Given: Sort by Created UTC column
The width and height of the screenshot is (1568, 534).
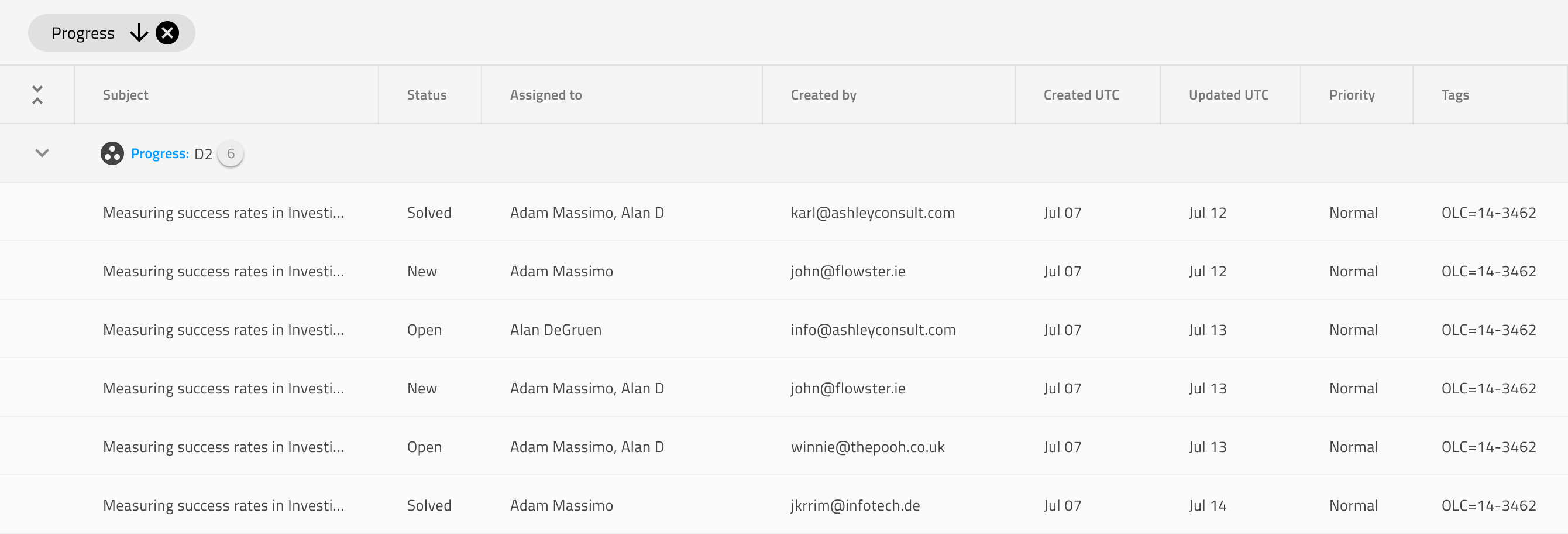Looking at the screenshot, I should pyautogui.click(x=1081, y=95).
